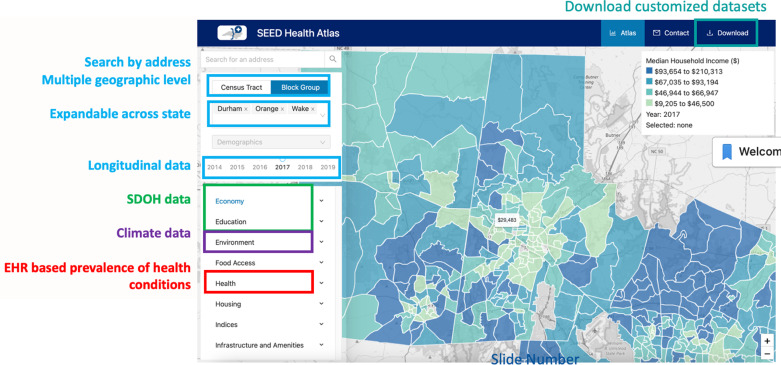Open the Contact page

click(x=670, y=33)
